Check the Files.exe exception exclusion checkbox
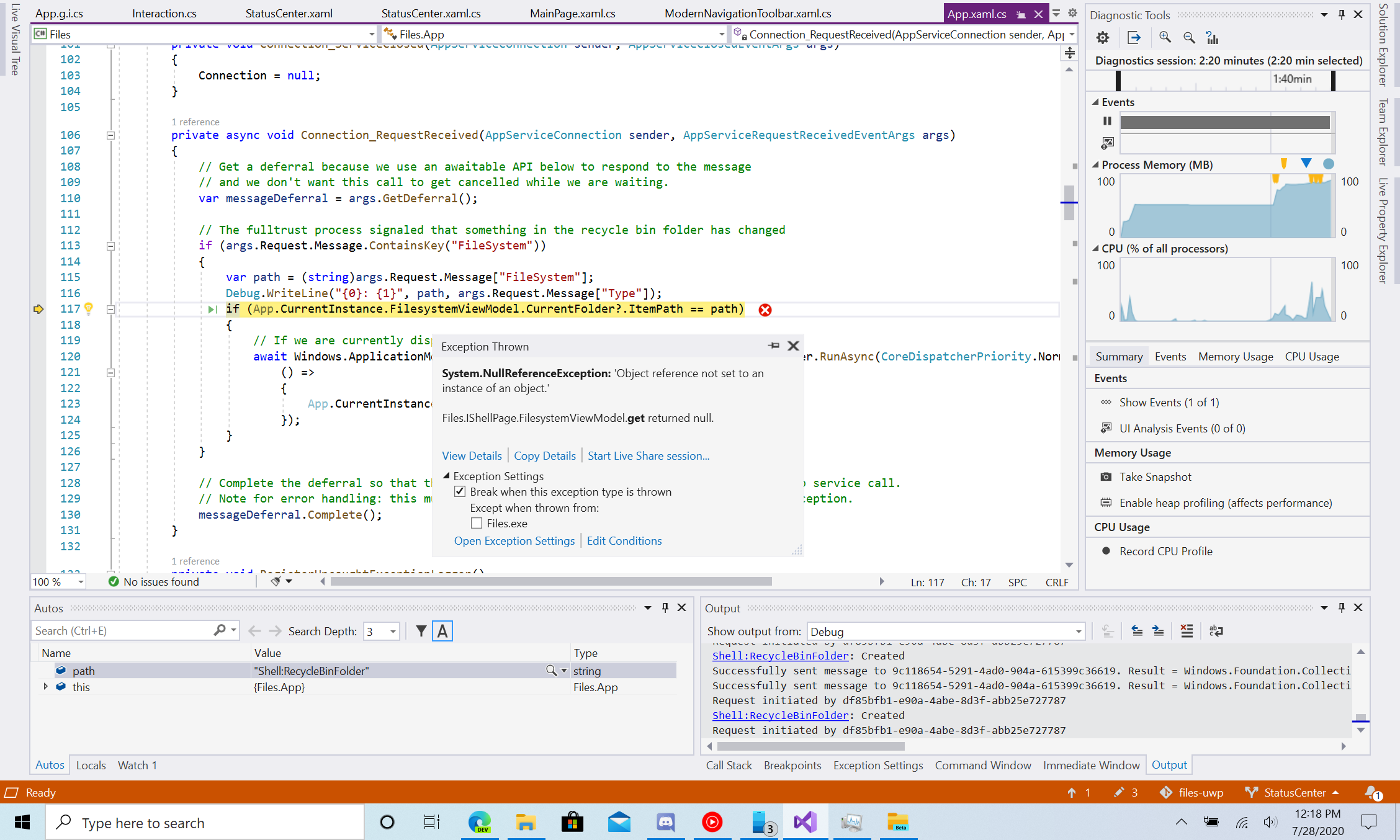This screenshot has height=840, width=1400. (476, 523)
